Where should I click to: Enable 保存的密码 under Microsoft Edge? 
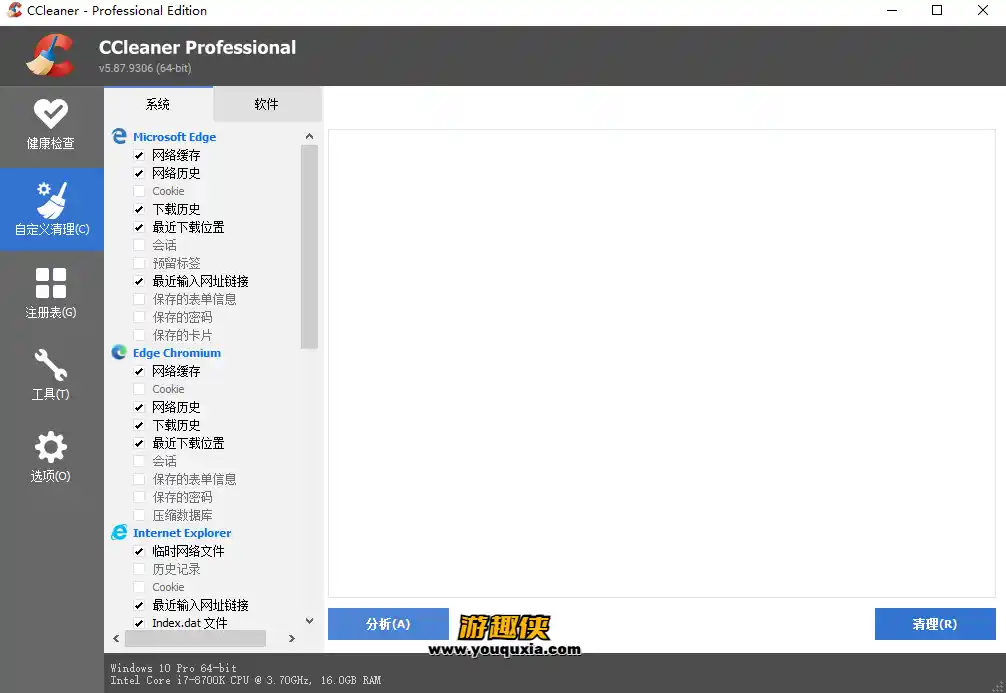click(139, 317)
